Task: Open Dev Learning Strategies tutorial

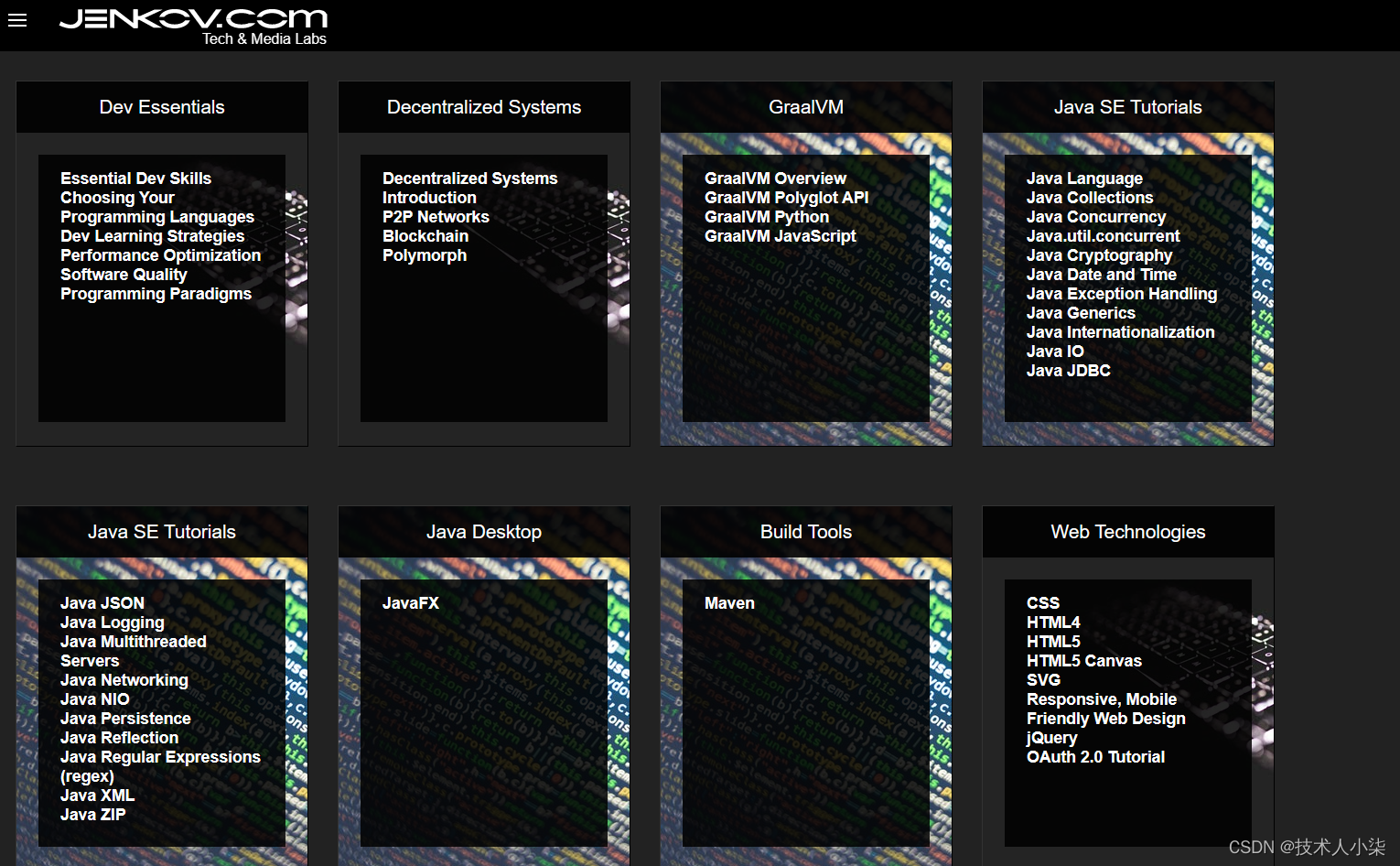Action: pos(153,236)
